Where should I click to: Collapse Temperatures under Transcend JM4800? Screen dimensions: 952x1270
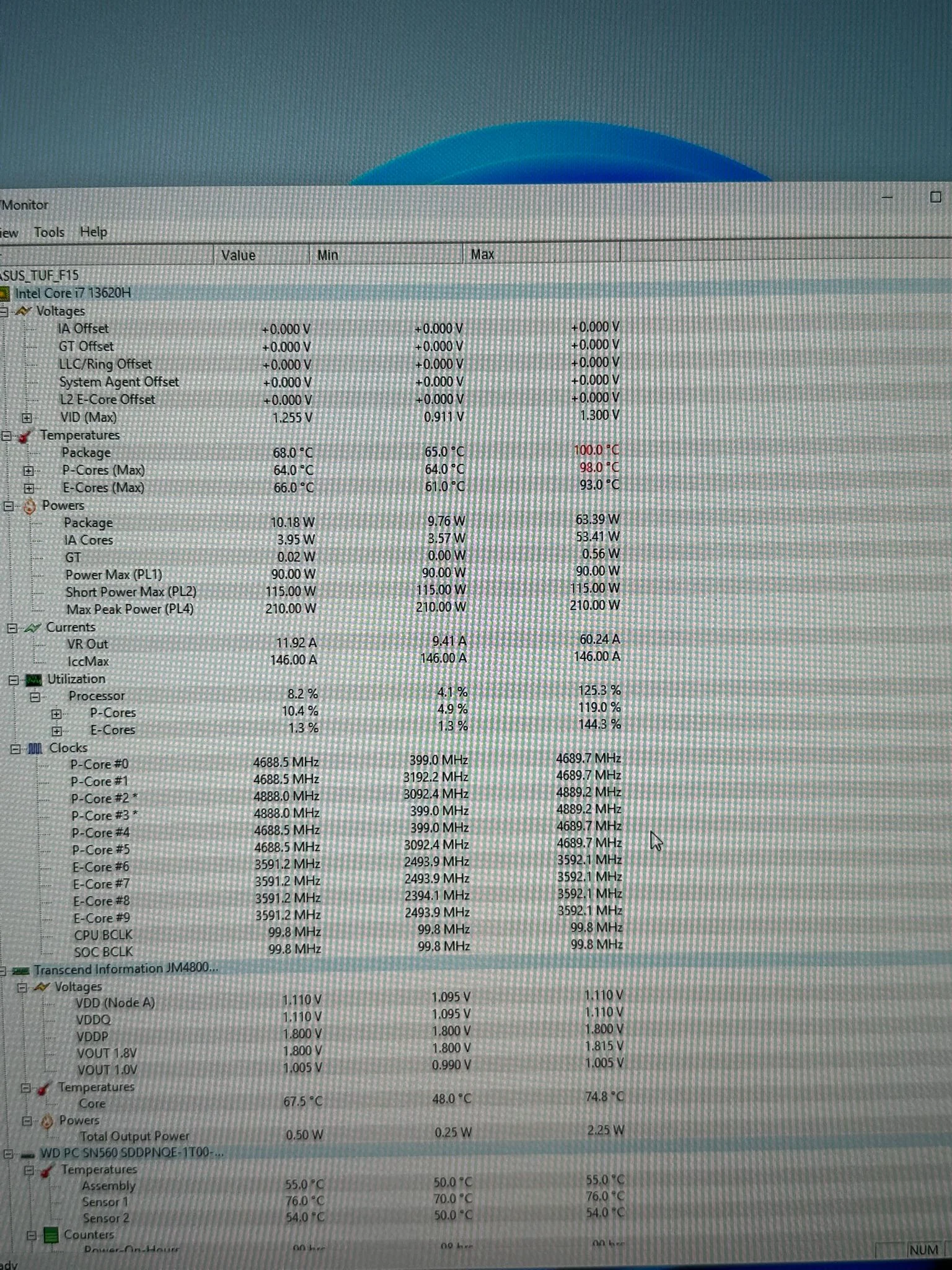pyautogui.click(x=25, y=1088)
